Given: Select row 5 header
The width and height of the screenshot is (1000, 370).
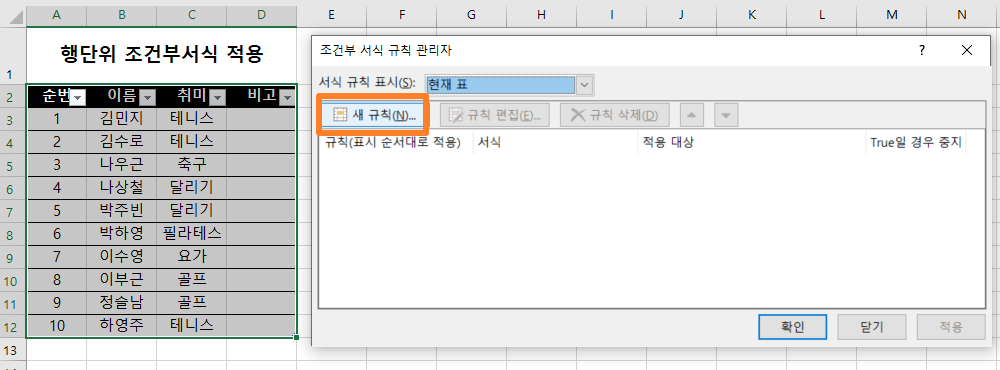Looking at the screenshot, I should click(13, 166).
